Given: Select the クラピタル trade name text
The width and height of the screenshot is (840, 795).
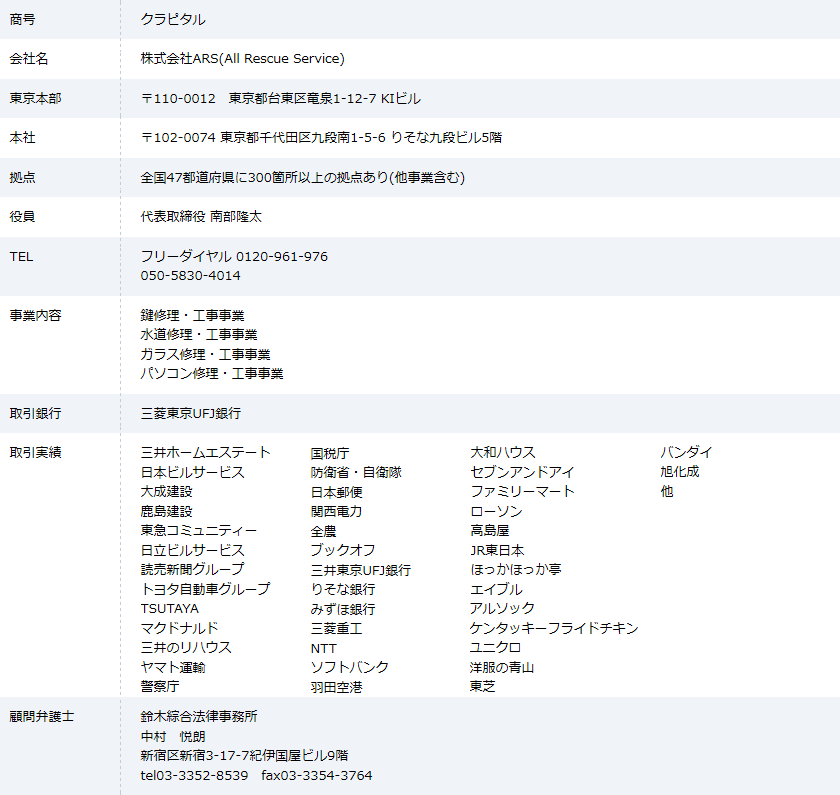Looking at the screenshot, I should (172, 19).
